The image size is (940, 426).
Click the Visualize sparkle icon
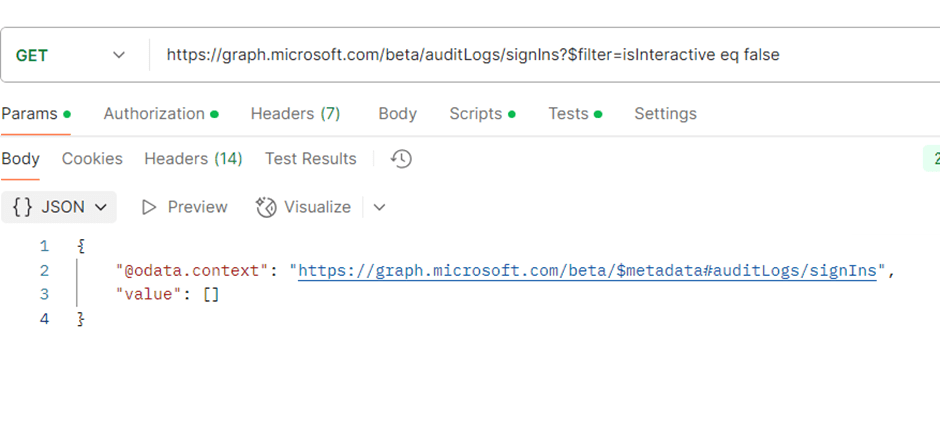(266, 207)
